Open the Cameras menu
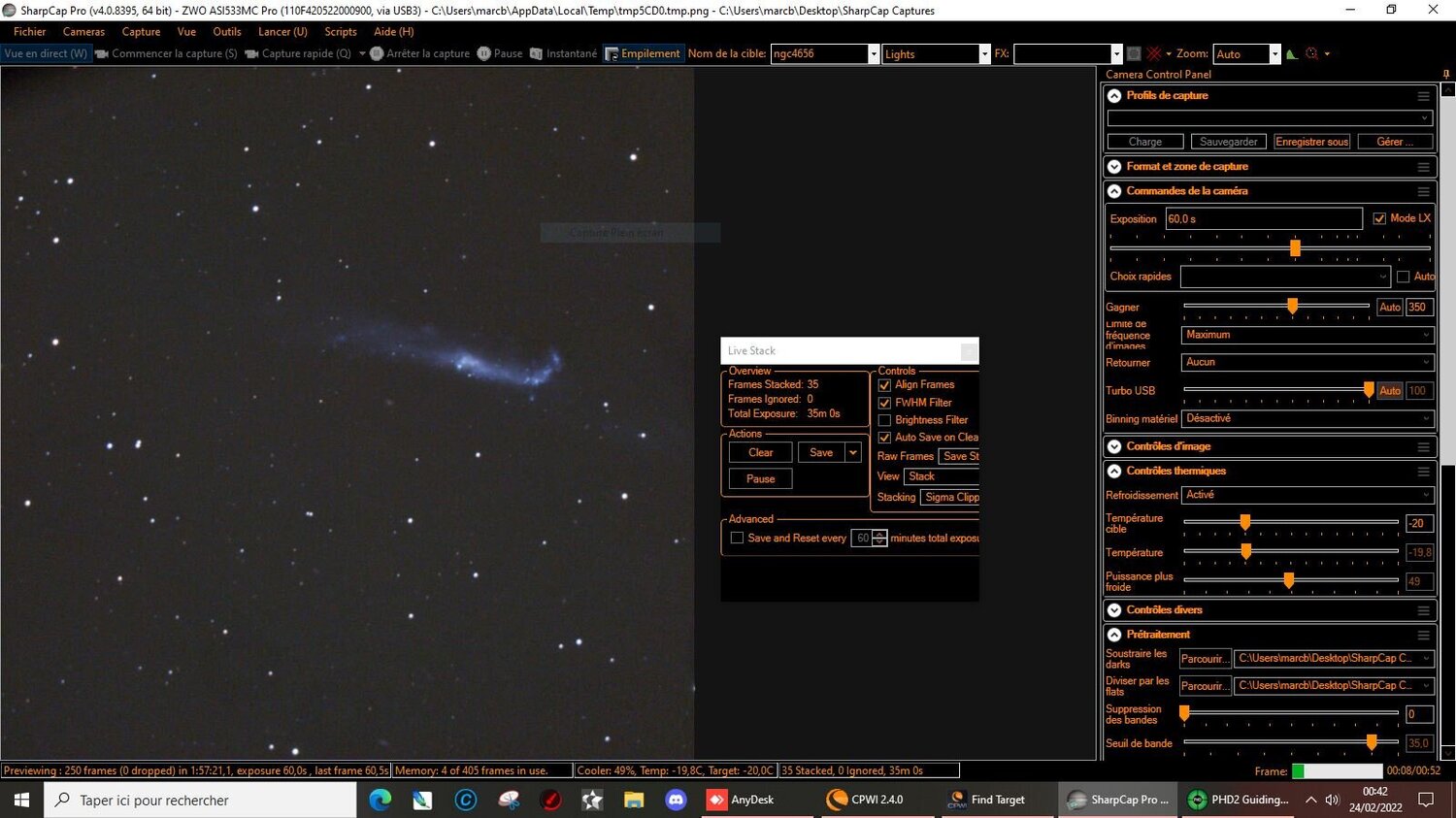This screenshot has height=818, width=1456. (x=83, y=31)
